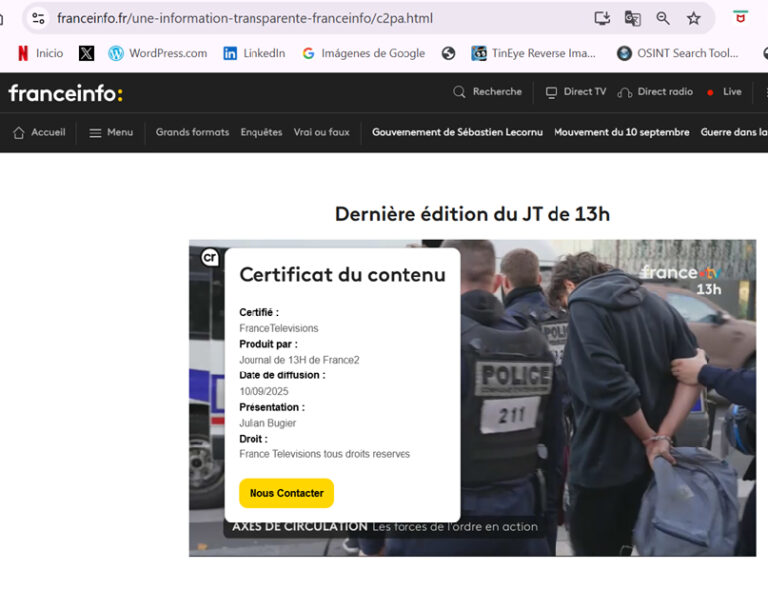Go to Accueil home page
The width and height of the screenshot is (768, 590).
tap(39, 132)
